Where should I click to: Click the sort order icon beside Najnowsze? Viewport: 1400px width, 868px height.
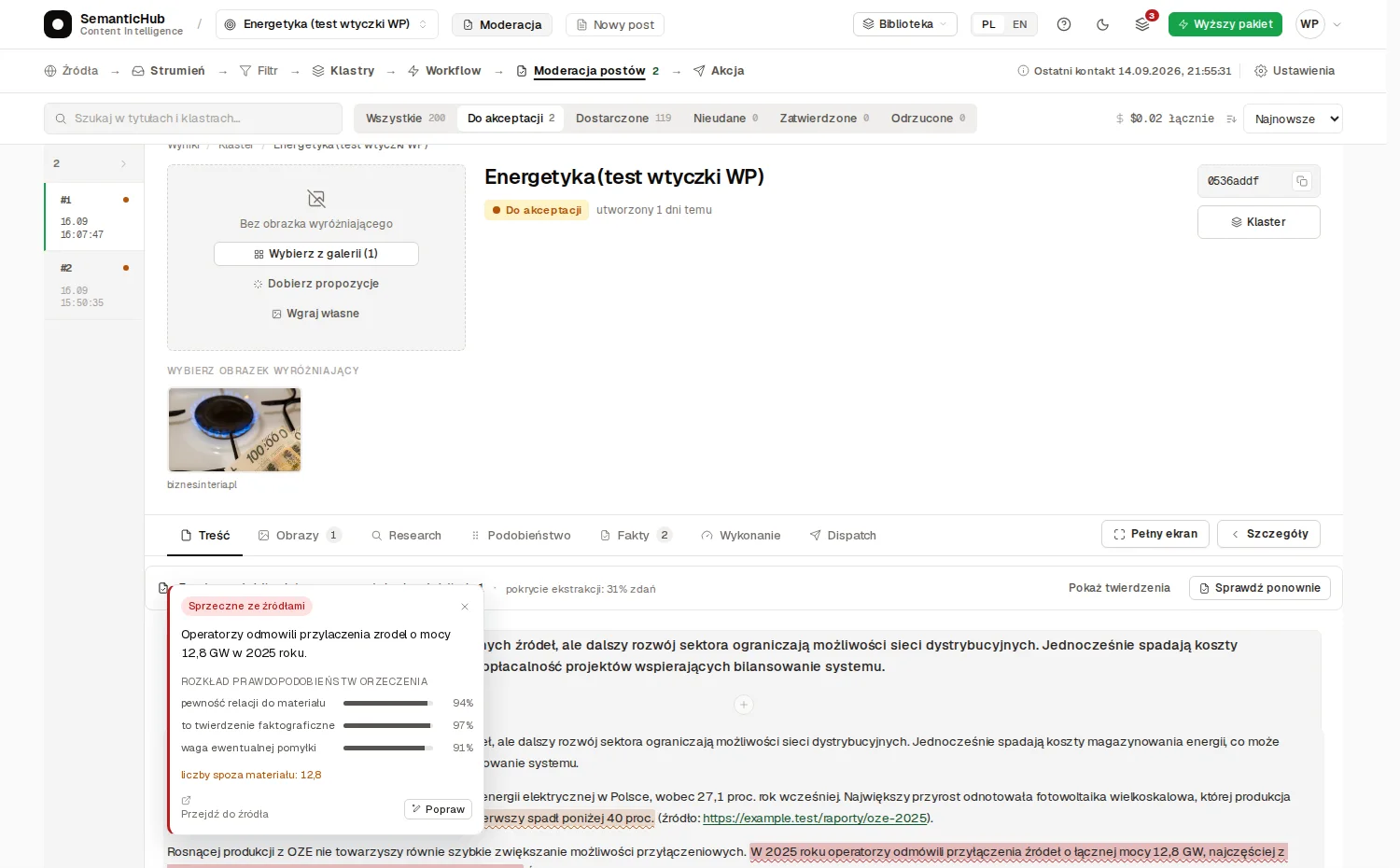[x=1231, y=119]
